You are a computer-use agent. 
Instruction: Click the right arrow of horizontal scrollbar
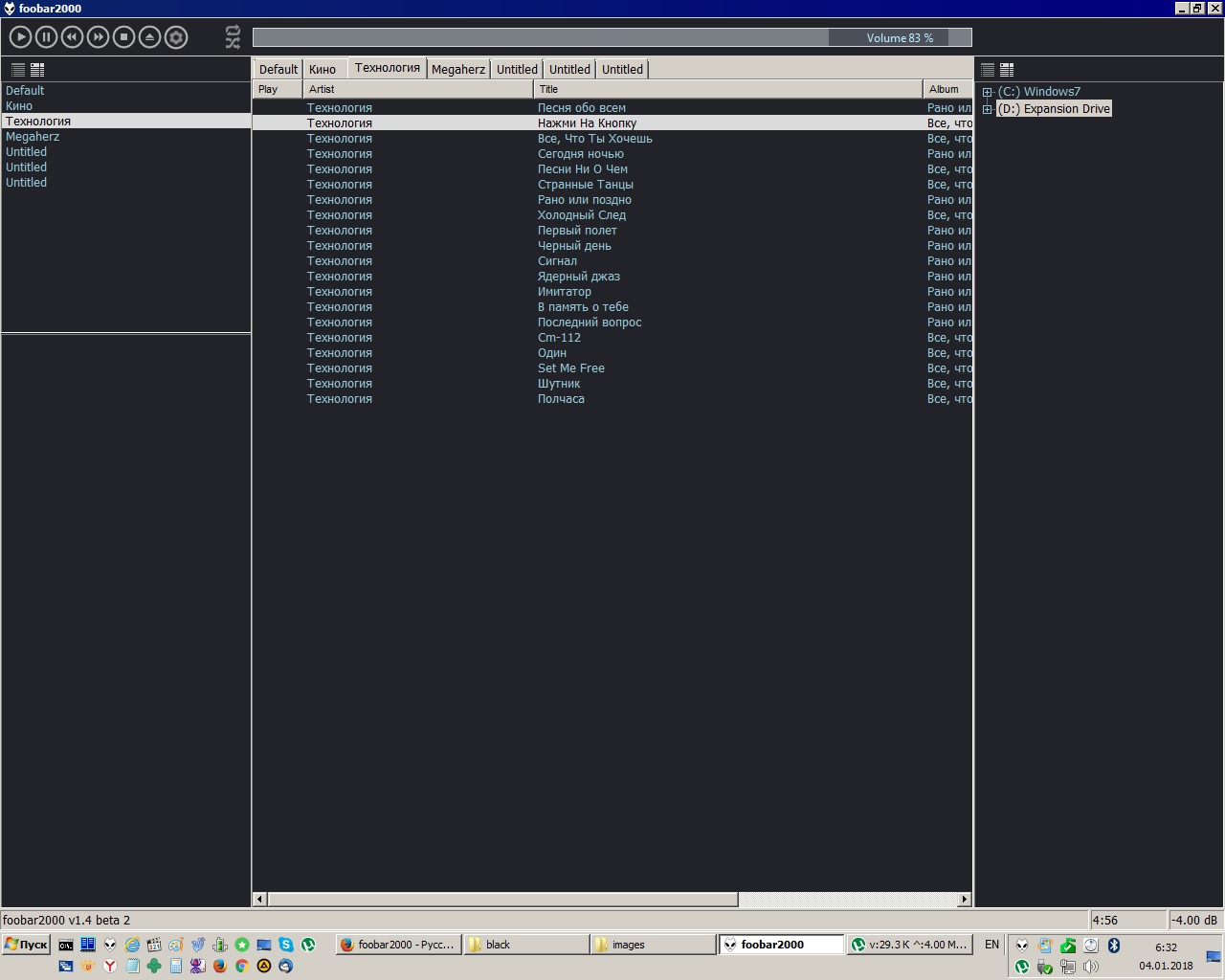[x=965, y=899]
